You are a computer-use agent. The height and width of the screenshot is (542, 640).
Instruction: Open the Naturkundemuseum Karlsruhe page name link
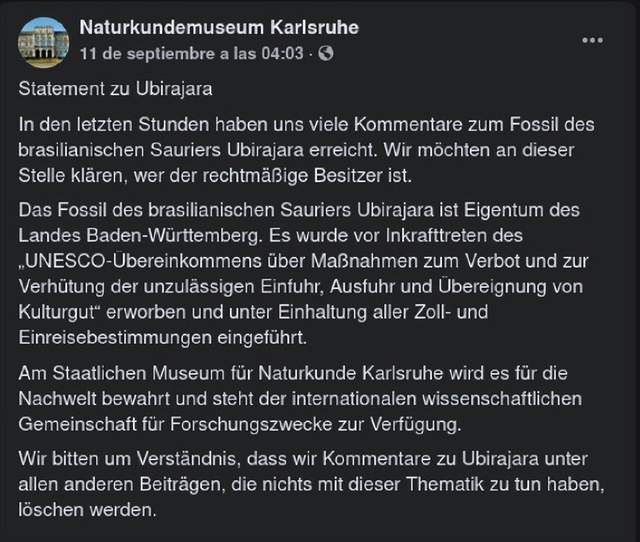click(x=219, y=27)
